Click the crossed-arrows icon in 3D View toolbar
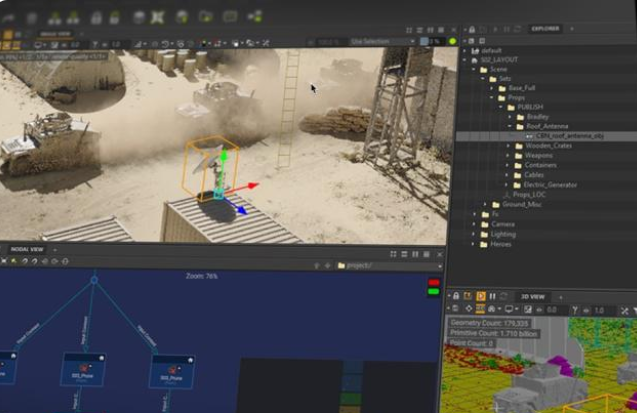Image resolution: width=637 pixels, height=413 pixels. pos(624,311)
